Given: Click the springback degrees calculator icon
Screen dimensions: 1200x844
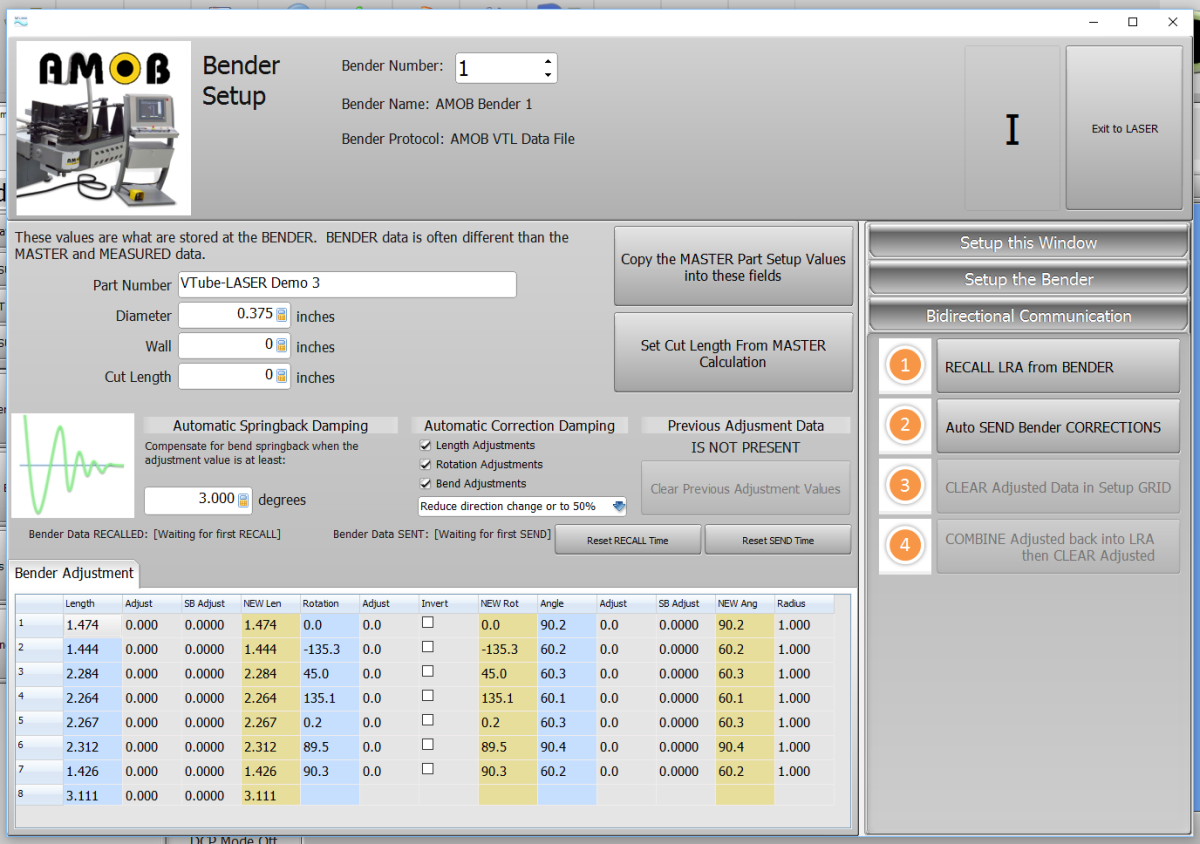Looking at the screenshot, I should 243,499.
